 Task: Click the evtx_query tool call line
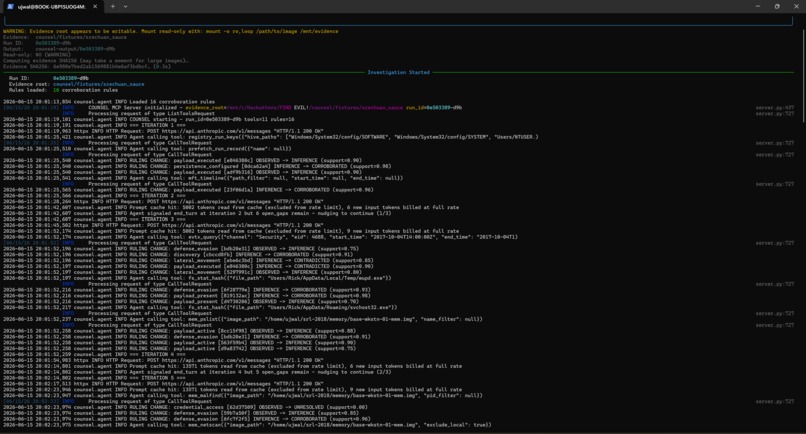click(261, 237)
